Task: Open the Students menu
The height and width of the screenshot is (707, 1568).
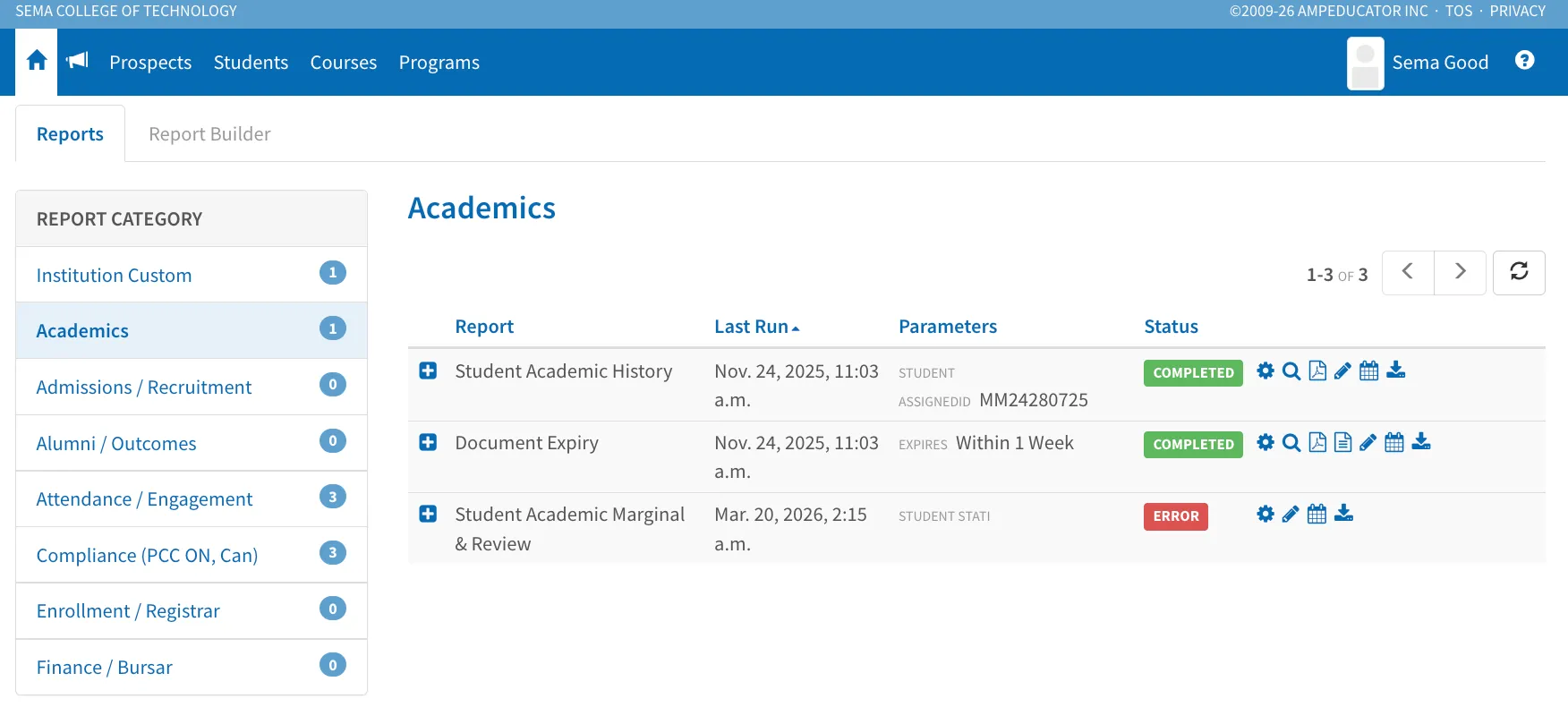Action: [251, 63]
